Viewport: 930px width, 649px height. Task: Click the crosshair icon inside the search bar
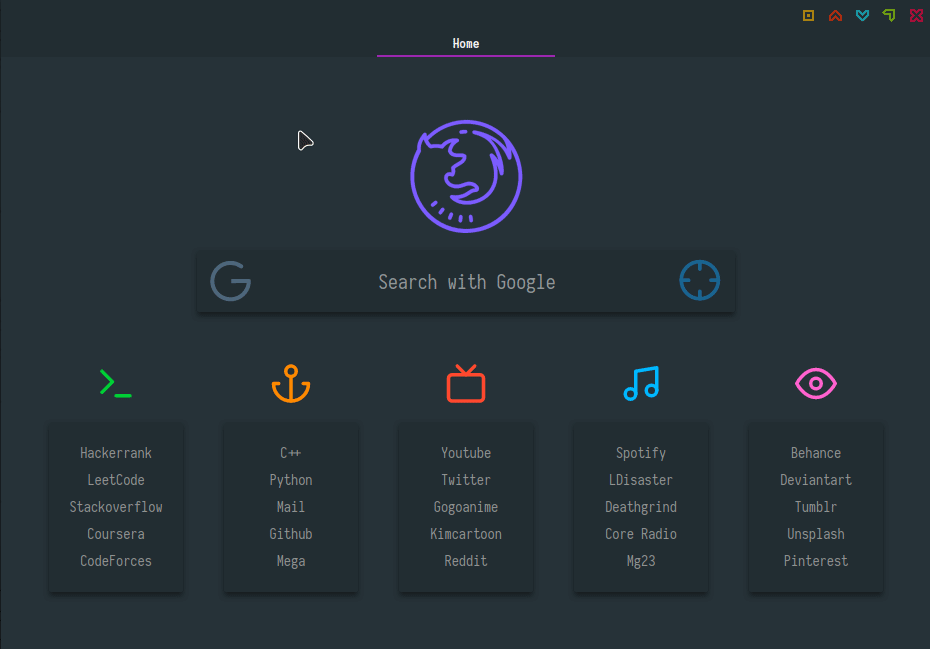[x=699, y=280]
